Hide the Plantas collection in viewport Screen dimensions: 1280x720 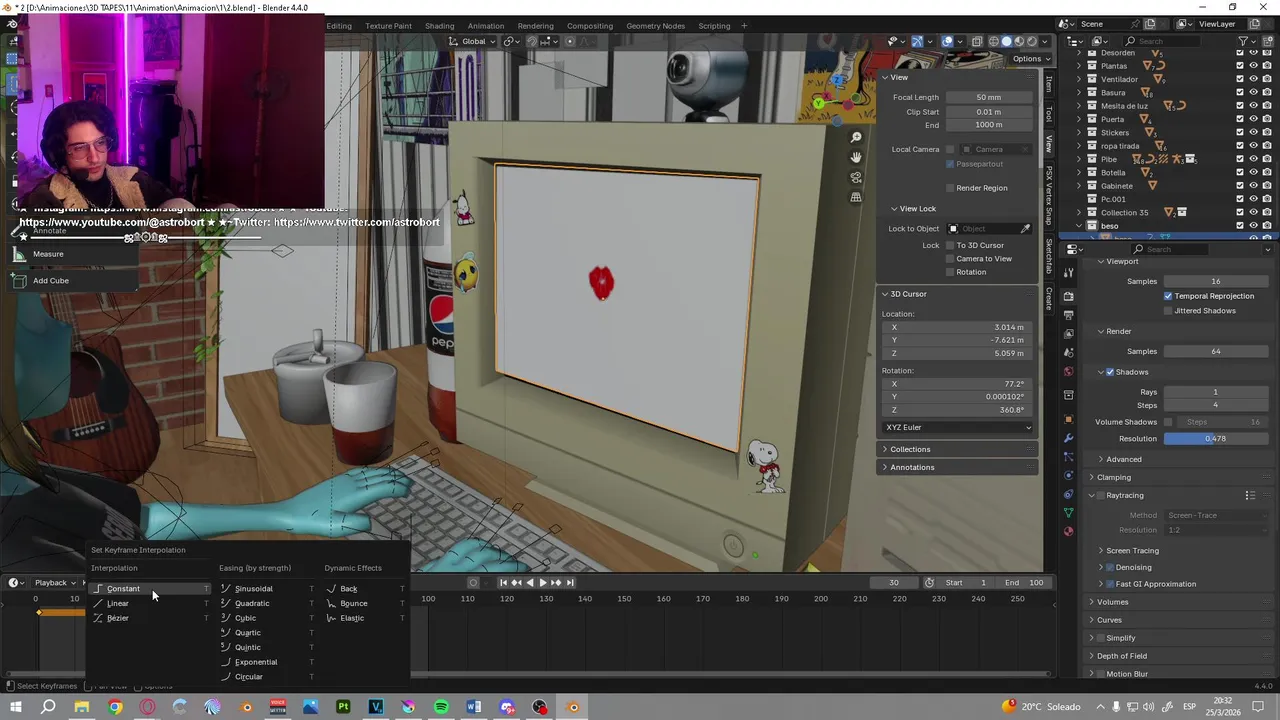(1254, 66)
